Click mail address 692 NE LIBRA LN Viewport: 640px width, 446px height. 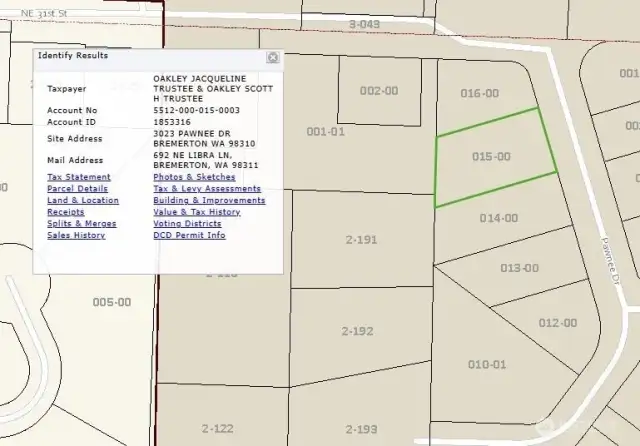[x=193, y=155]
